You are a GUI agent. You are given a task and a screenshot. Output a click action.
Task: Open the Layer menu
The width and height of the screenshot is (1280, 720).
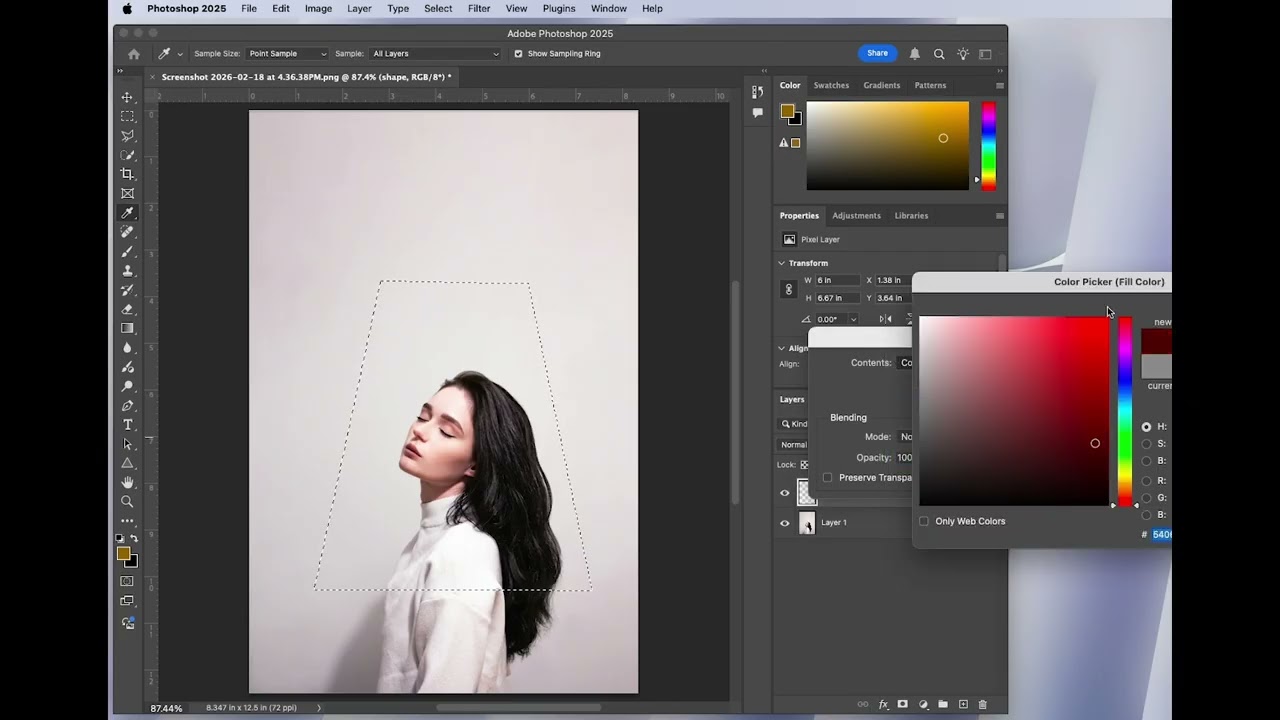coord(359,8)
